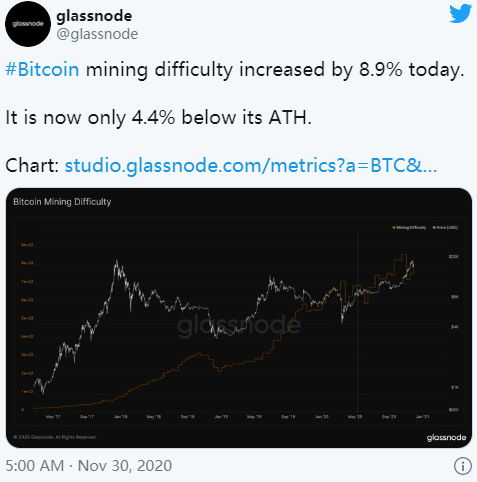Click the glassnode profile avatar
The width and height of the screenshot is (477, 482).
click(x=28, y=24)
